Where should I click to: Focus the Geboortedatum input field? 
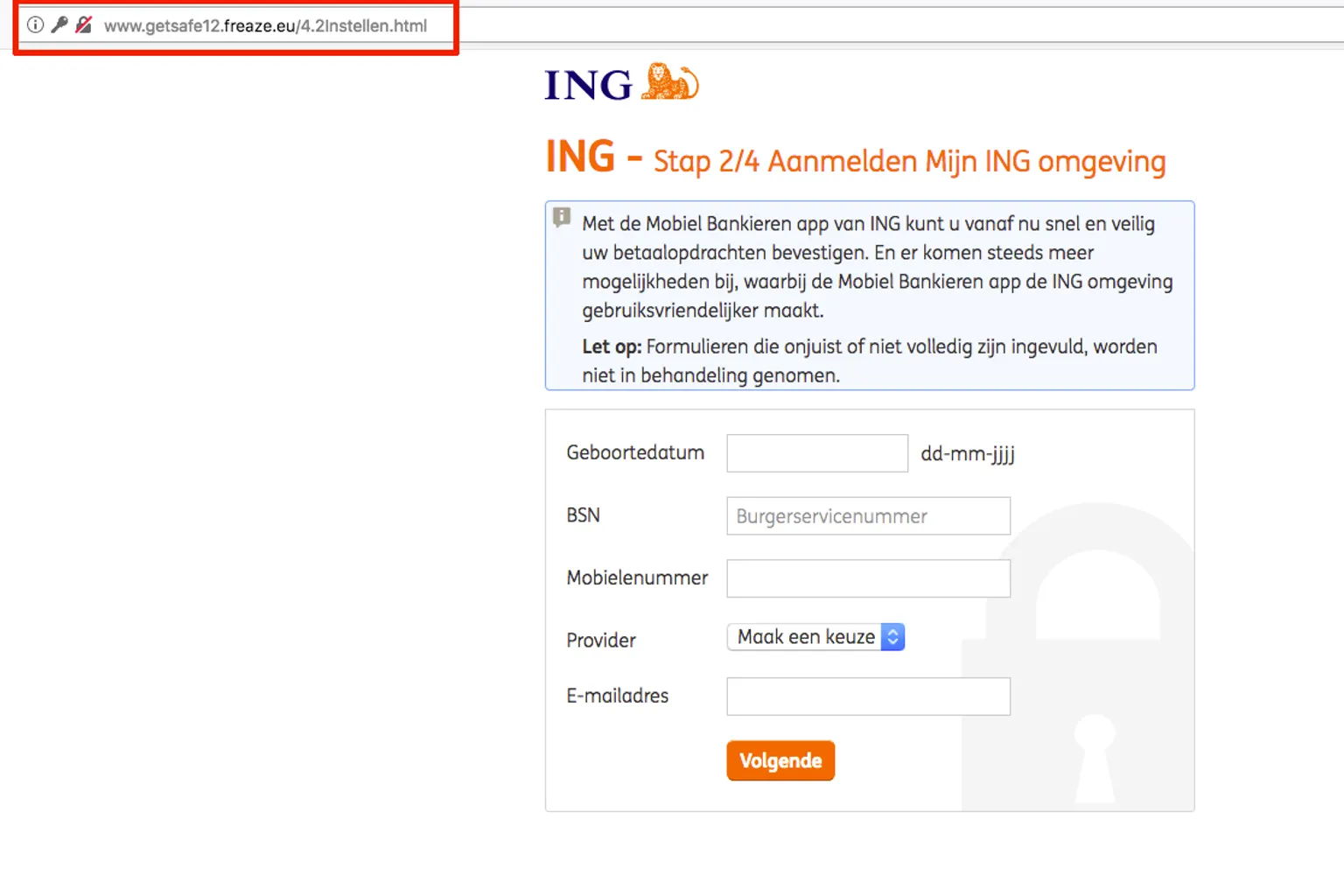point(816,453)
